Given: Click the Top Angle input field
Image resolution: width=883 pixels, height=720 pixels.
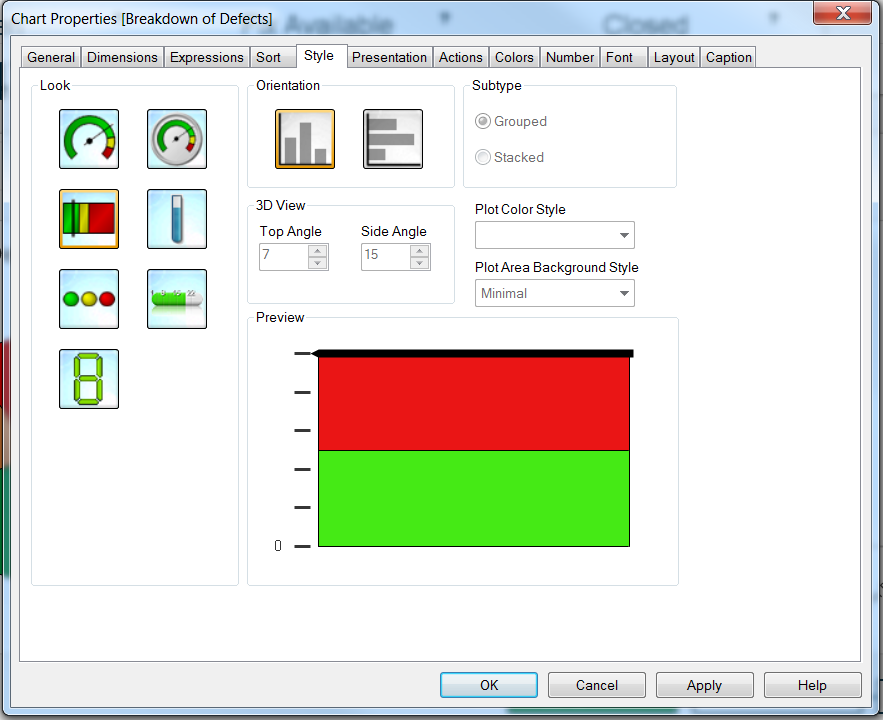Looking at the screenshot, I should 284,257.
